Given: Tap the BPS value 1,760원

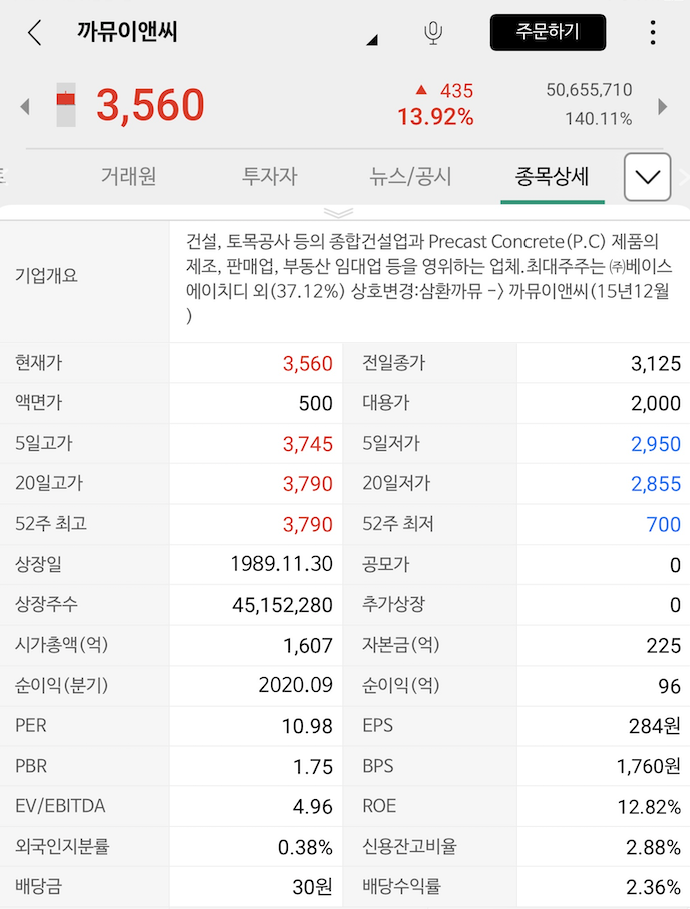Looking at the screenshot, I should pos(648,766).
